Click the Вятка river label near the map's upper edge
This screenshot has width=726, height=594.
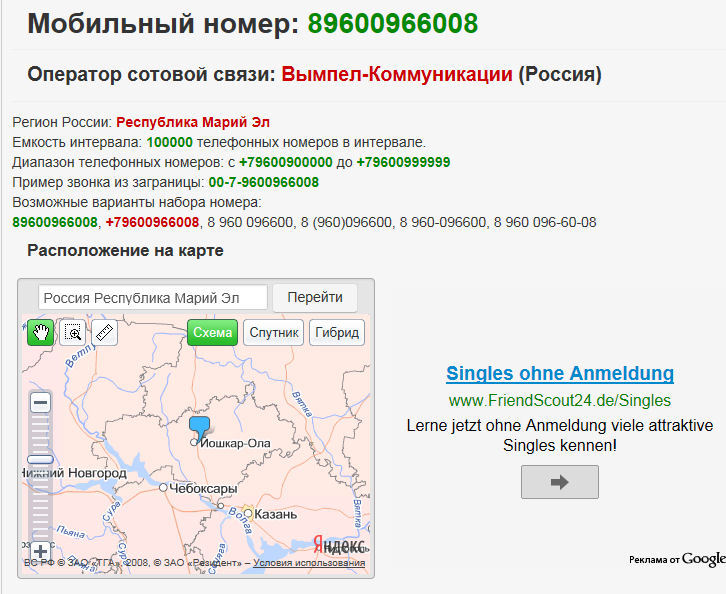tap(302, 404)
